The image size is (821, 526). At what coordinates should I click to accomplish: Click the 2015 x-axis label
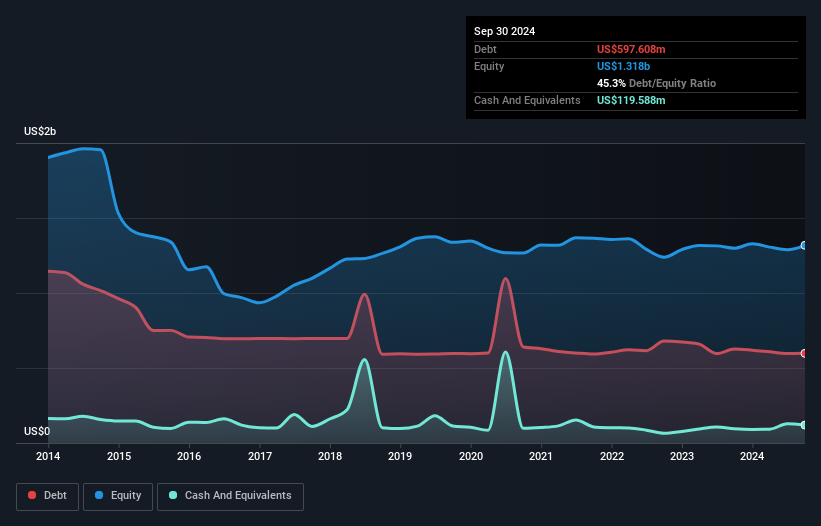click(x=119, y=456)
